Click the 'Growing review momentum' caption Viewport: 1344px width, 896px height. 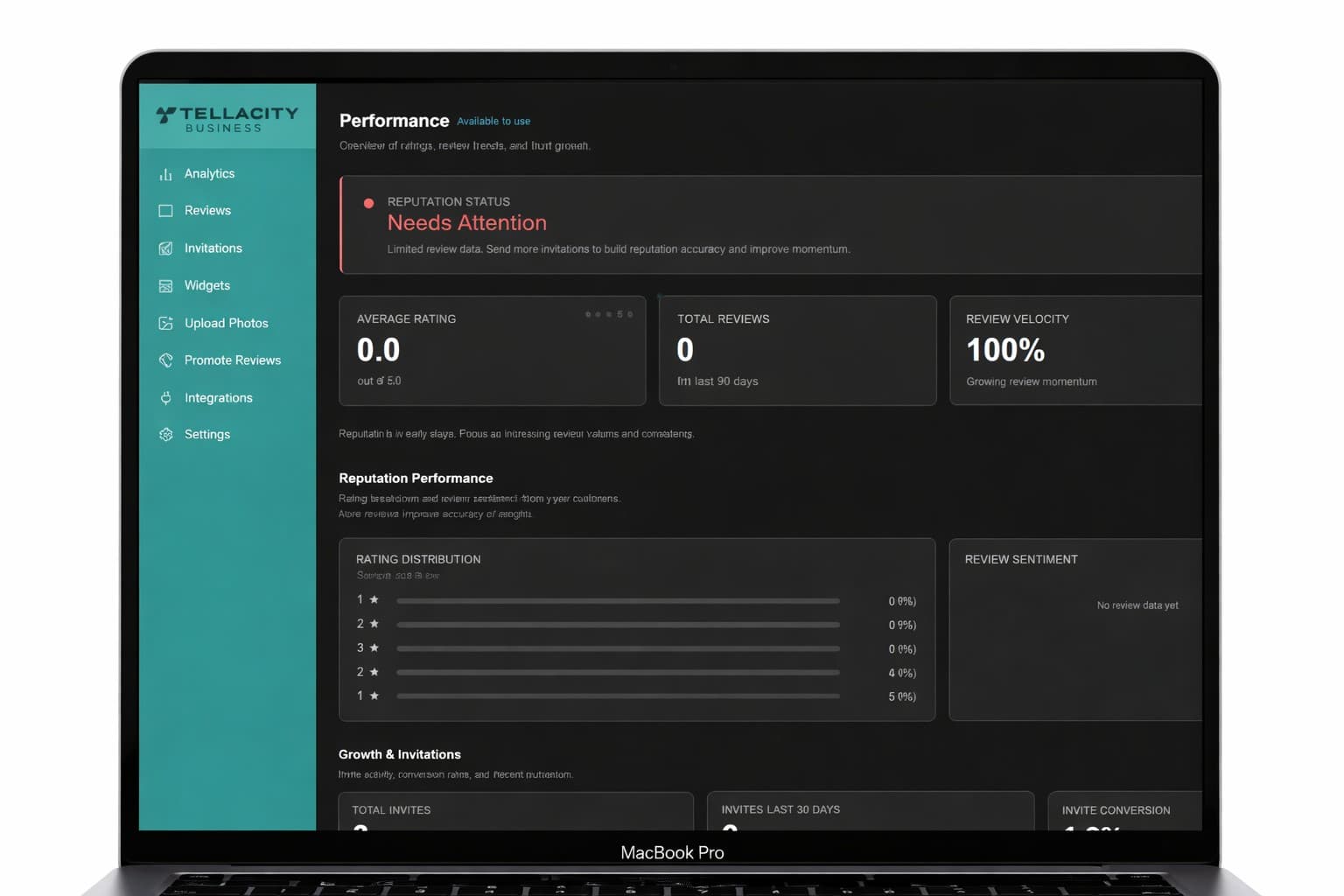1031,381
